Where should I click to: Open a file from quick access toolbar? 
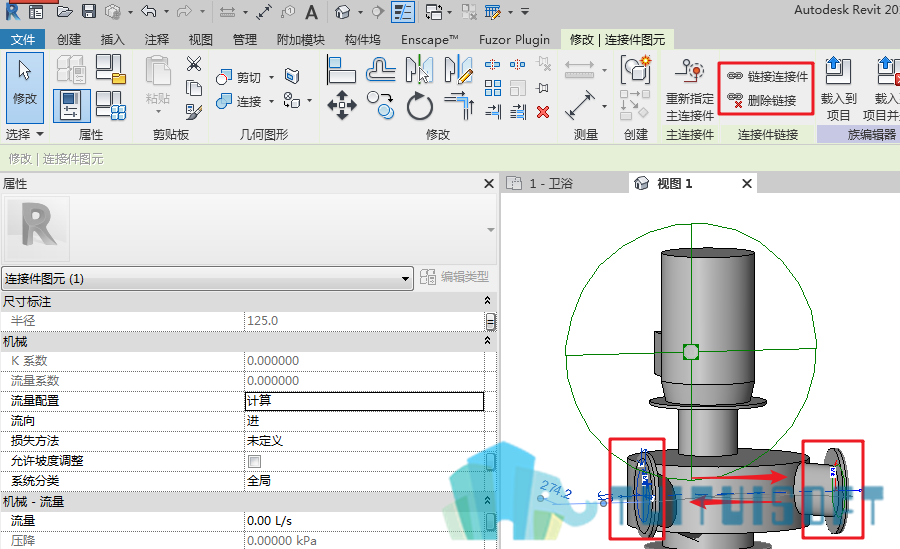click(64, 11)
